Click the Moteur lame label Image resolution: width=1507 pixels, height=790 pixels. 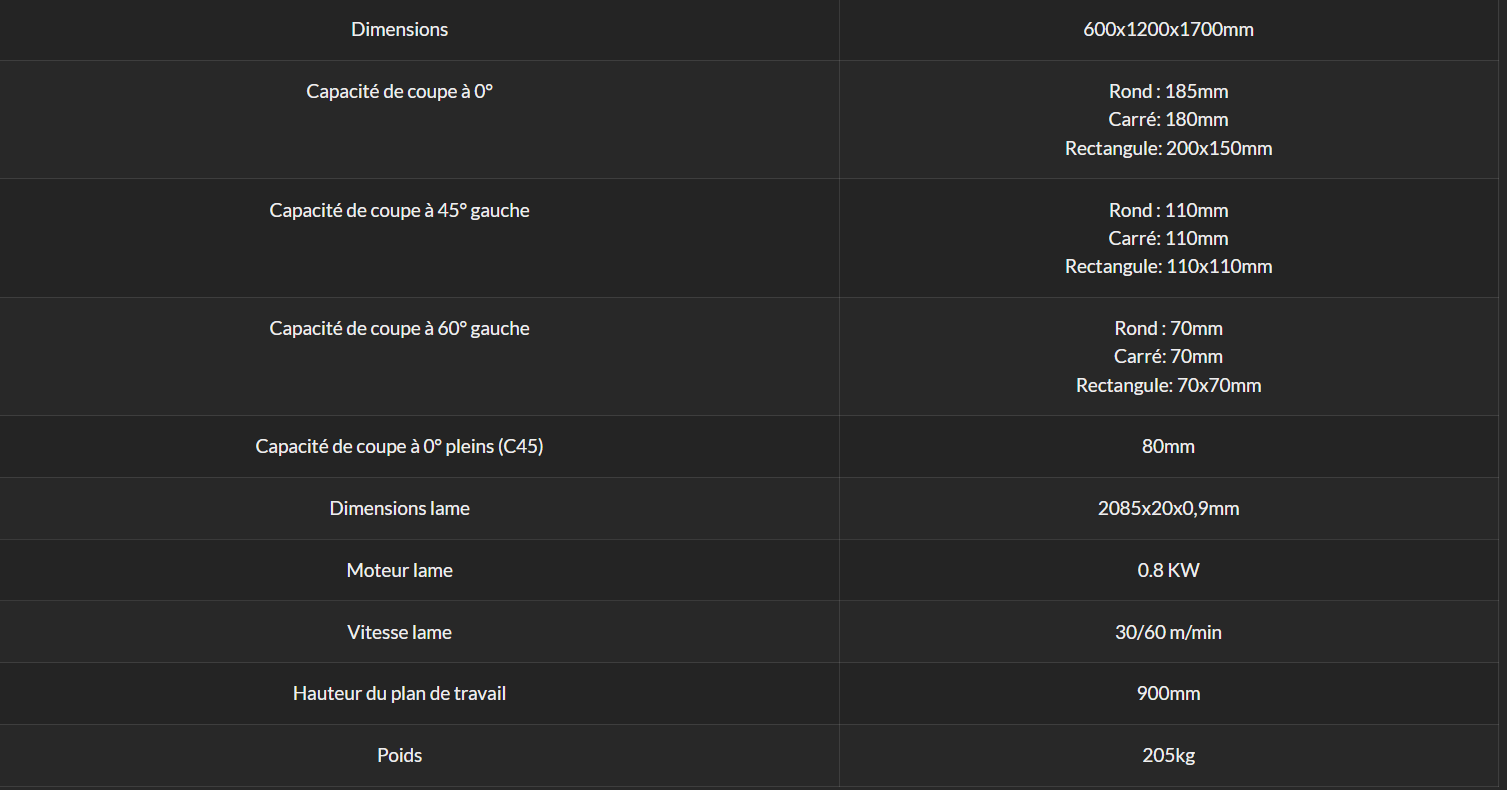point(399,570)
